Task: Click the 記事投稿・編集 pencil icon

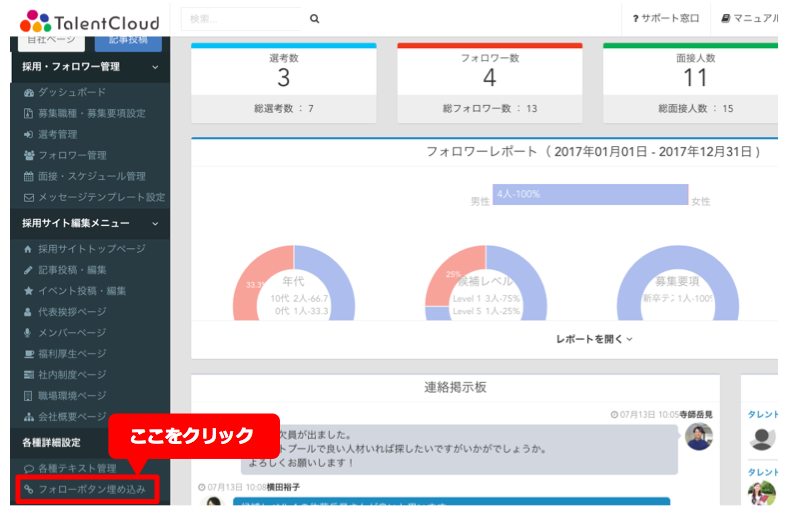Action: coord(28,270)
